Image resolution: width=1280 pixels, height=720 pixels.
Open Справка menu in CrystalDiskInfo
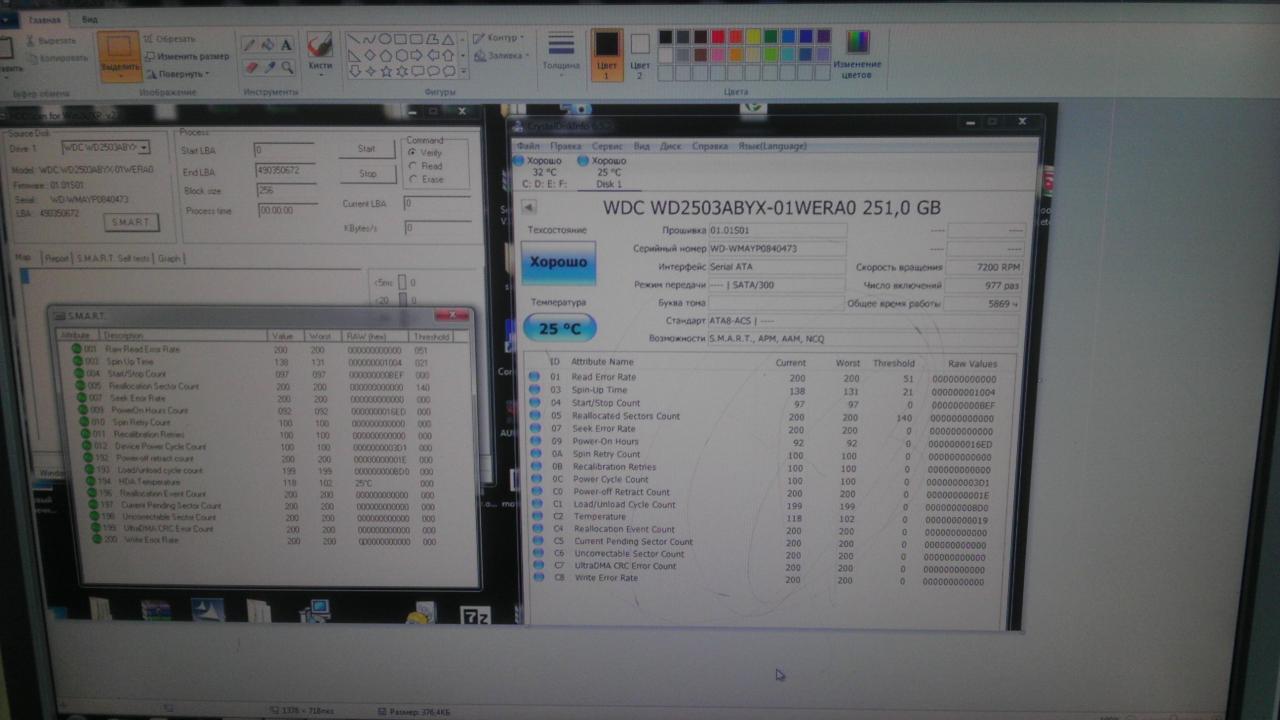point(710,146)
